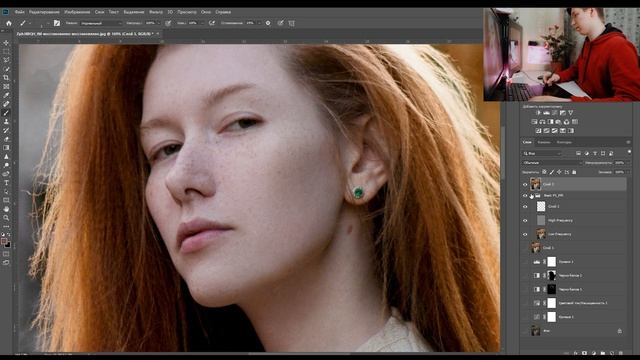This screenshot has height=360, width=640.
Task: Select the Crop tool
Action: (6, 78)
